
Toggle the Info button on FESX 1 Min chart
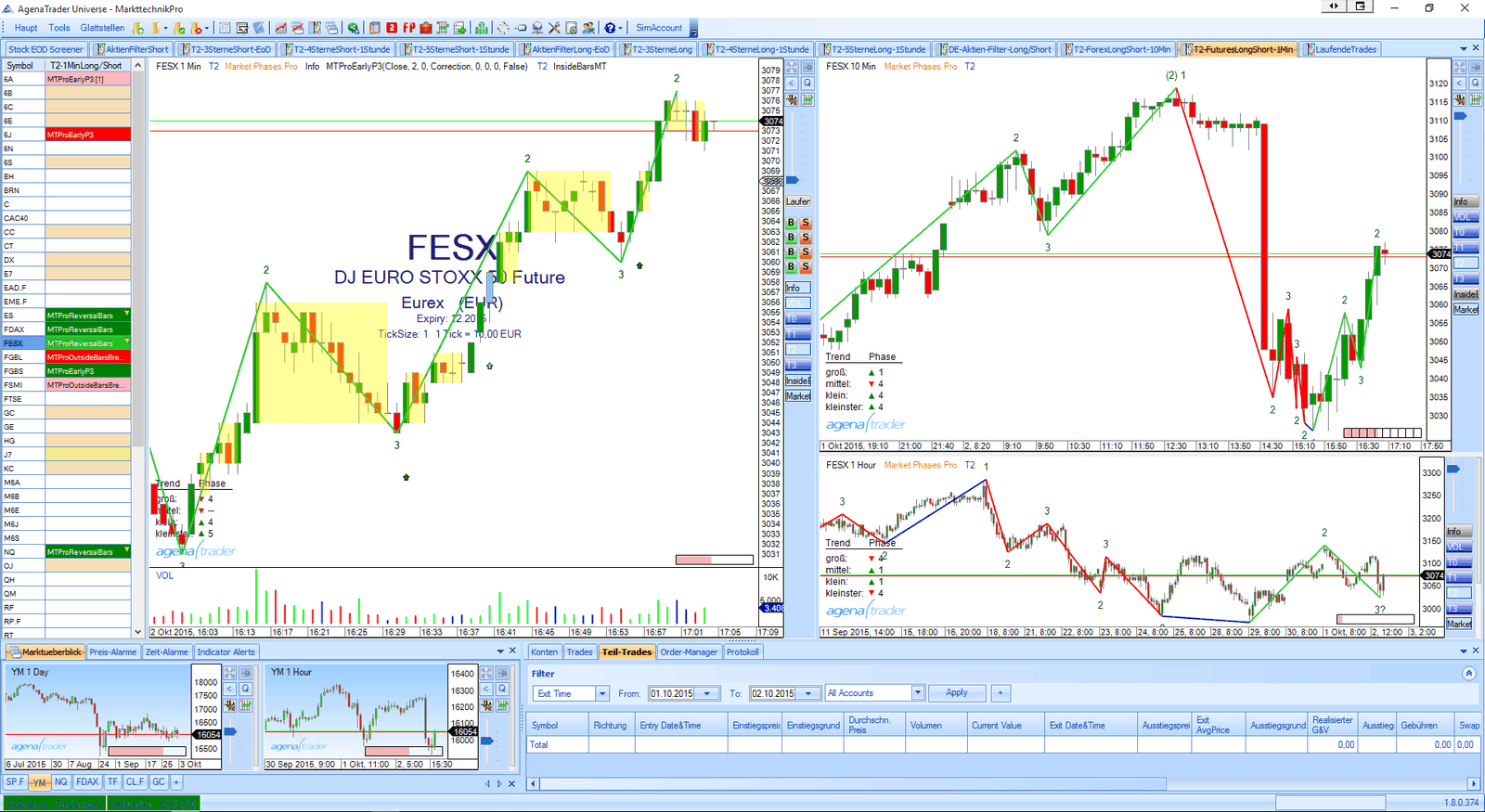[798, 288]
